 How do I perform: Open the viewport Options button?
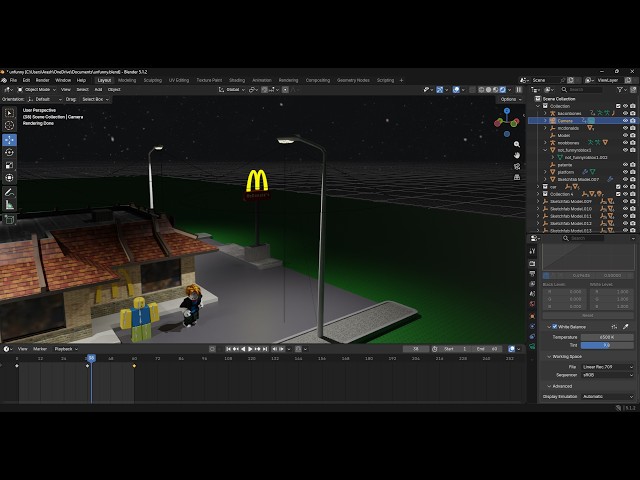click(511, 100)
